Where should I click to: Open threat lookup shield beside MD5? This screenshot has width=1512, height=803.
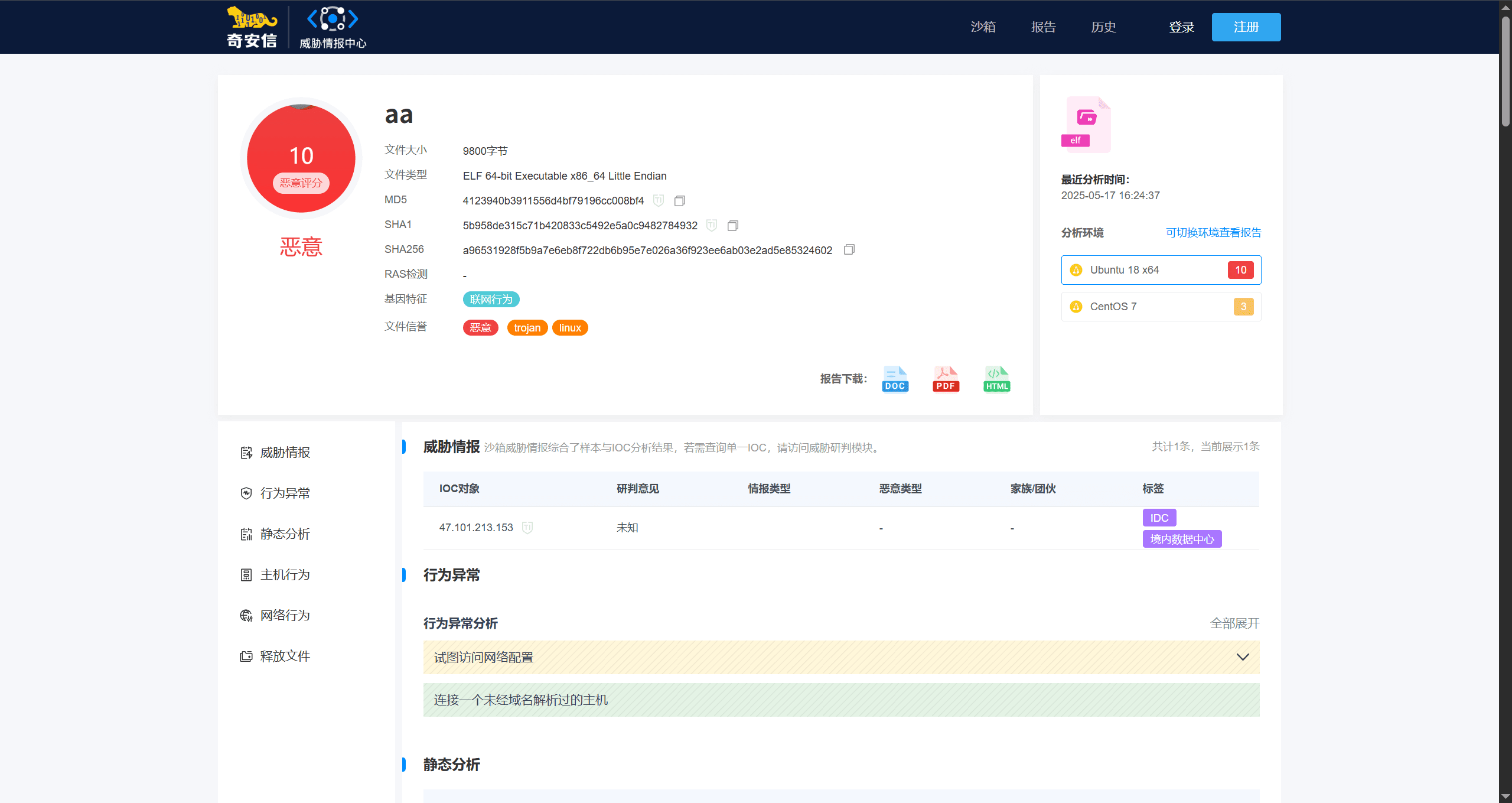(x=659, y=201)
